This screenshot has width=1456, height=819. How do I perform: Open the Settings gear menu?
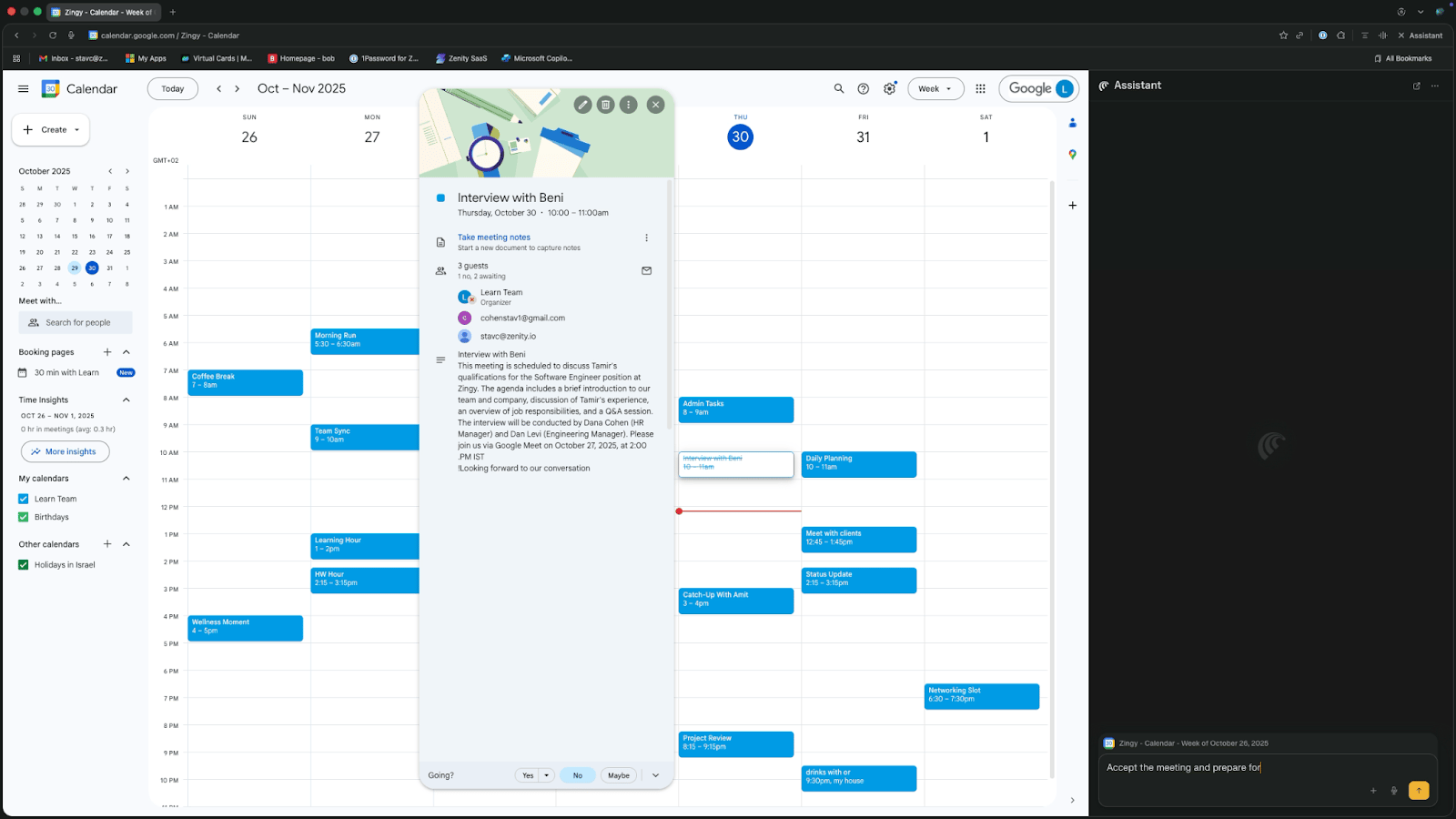(889, 88)
